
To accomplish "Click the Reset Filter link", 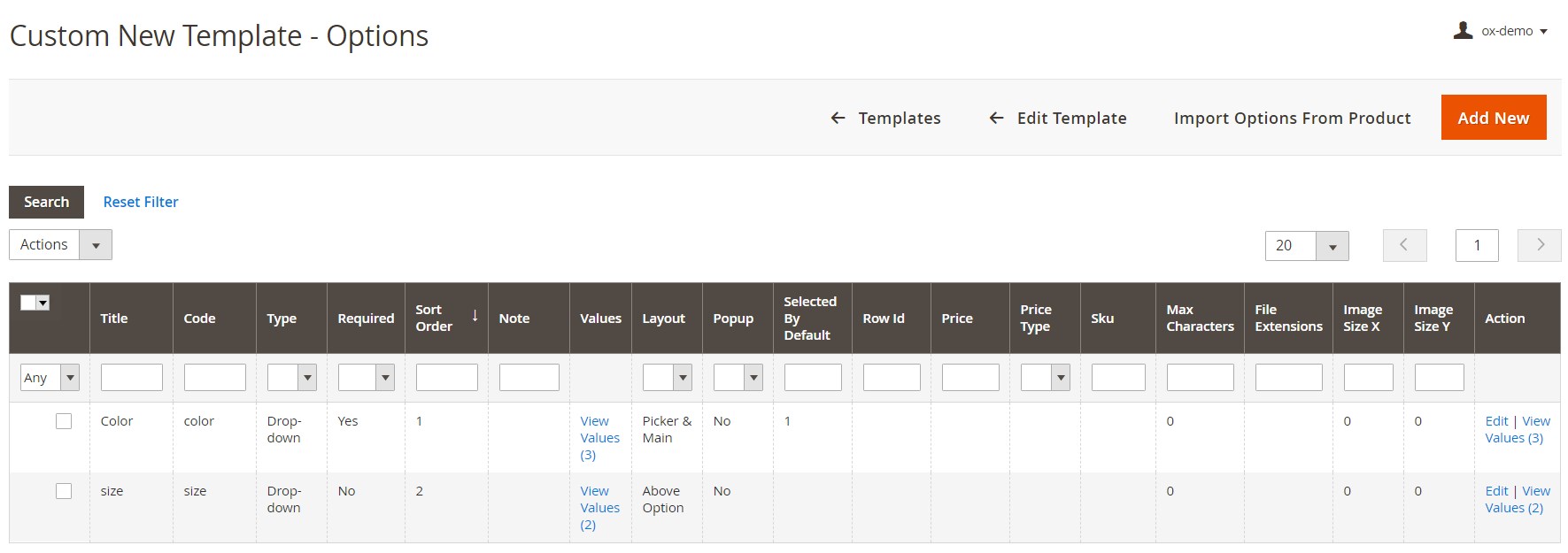I will (141, 202).
